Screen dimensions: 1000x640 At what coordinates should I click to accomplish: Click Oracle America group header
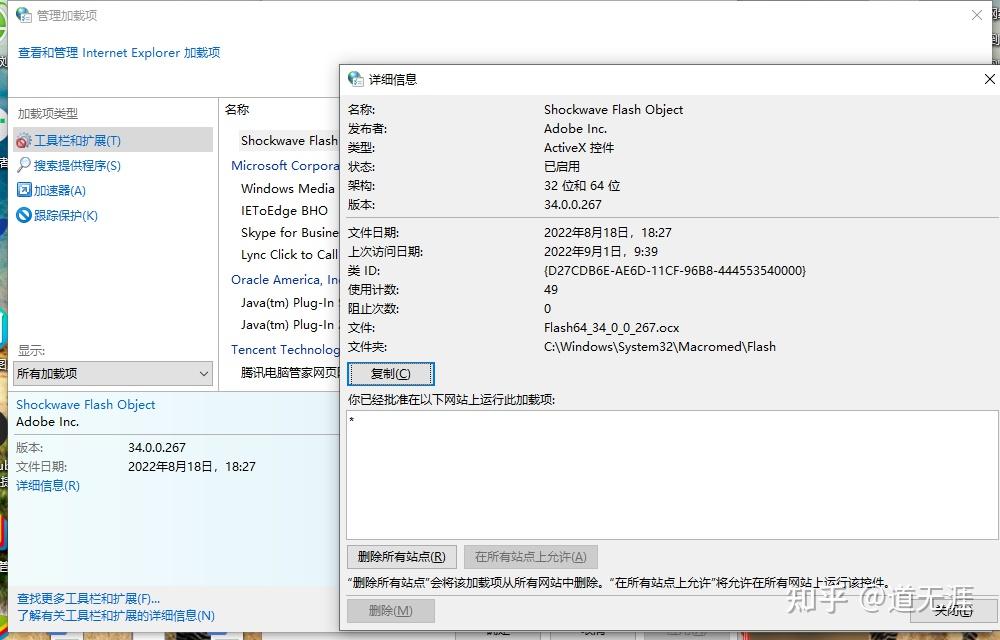click(x=285, y=280)
